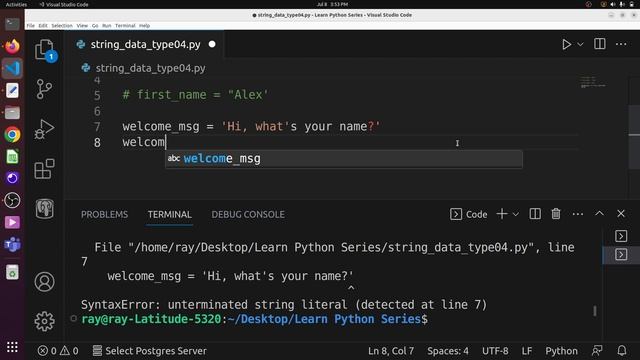This screenshot has height=360, width=640.
Task: Open the Extensions view
Action: click(44, 169)
